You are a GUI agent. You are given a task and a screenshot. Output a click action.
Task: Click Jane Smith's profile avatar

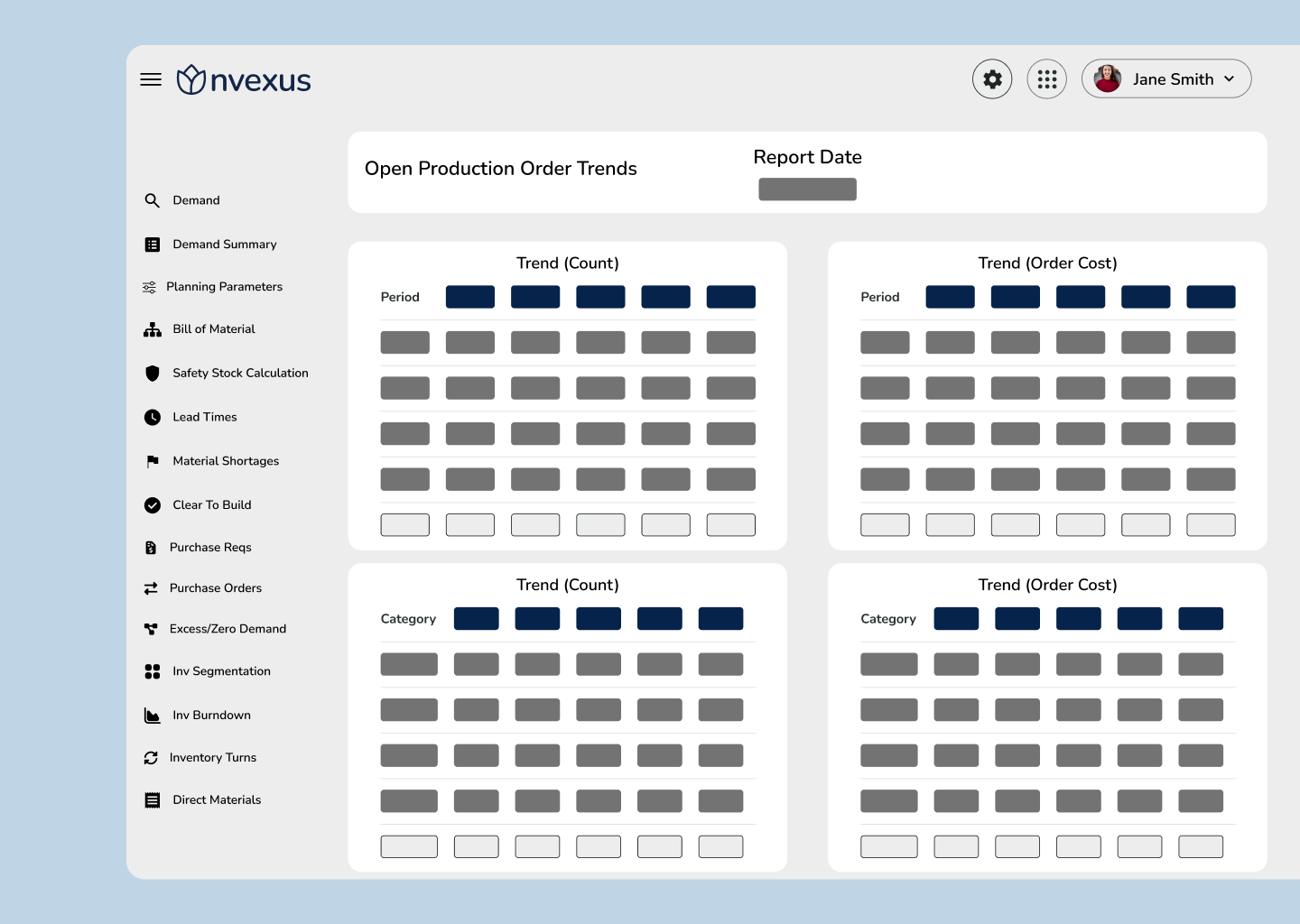pyautogui.click(x=1108, y=79)
